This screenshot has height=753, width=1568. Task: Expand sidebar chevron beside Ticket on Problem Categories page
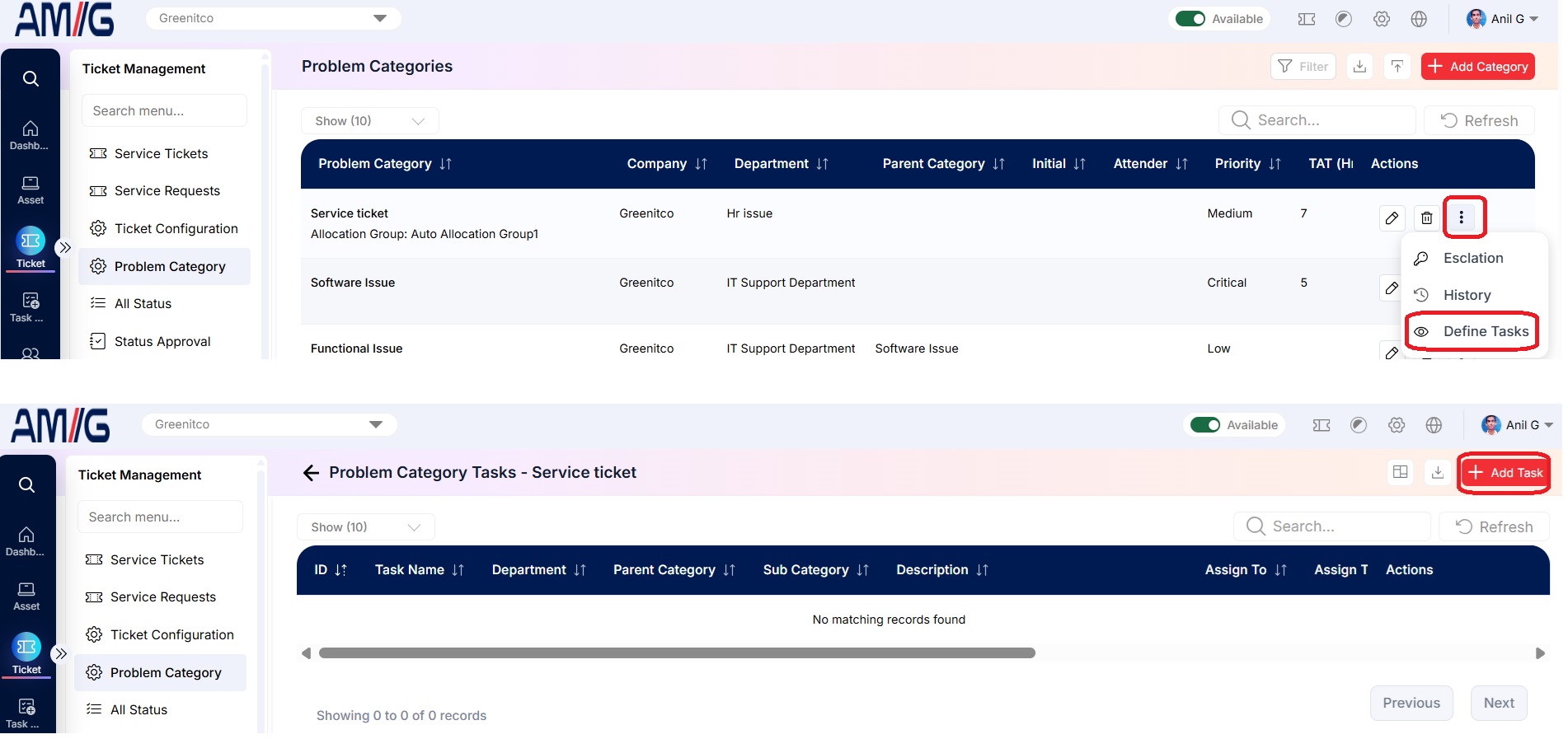[64, 247]
